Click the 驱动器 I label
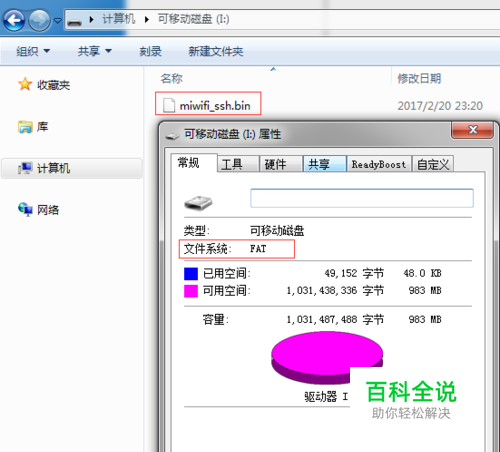The image size is (500, 452). (326, 397)
